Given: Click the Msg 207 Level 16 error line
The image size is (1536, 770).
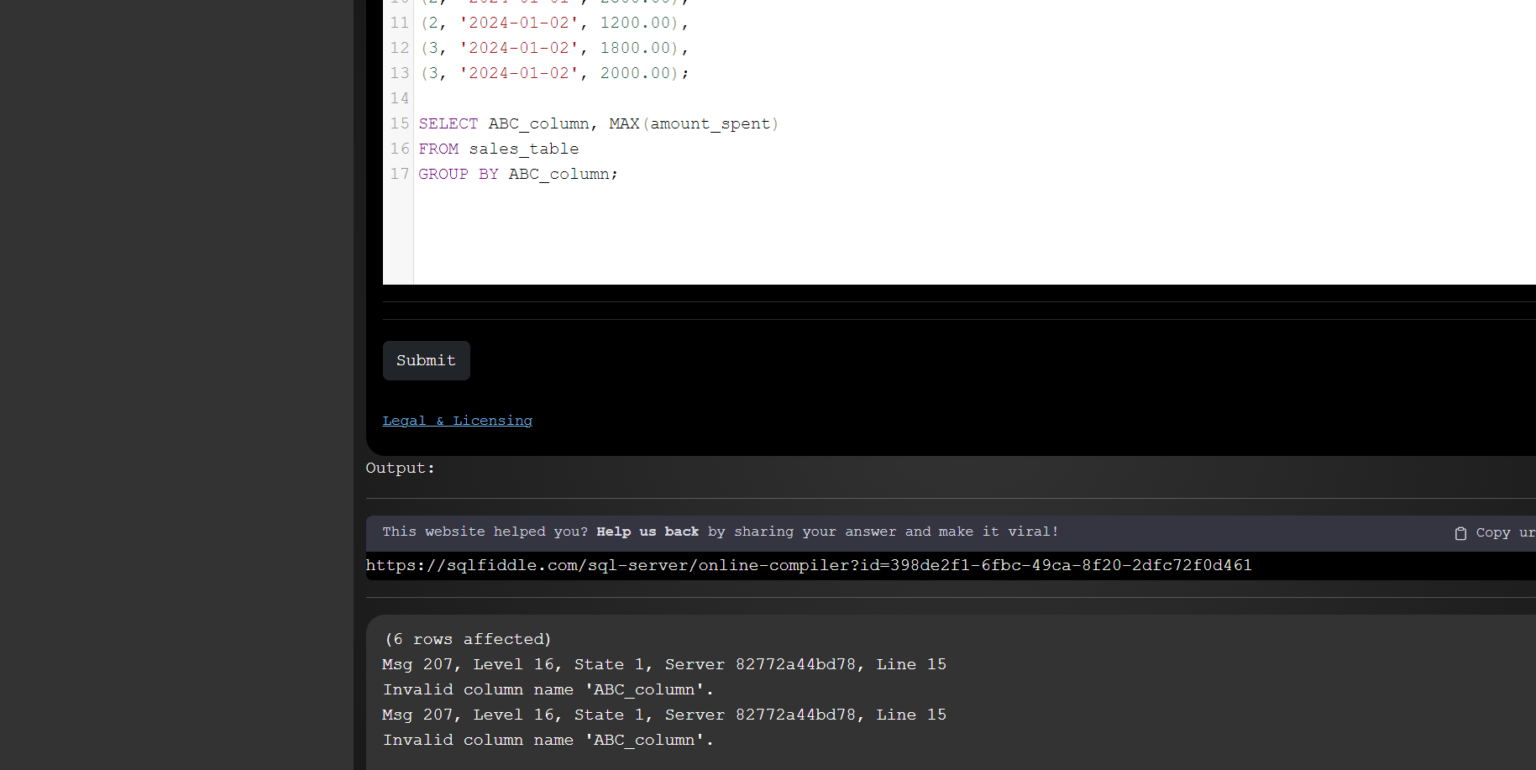Looking at the screenshot, I should (x=663, y=664).
